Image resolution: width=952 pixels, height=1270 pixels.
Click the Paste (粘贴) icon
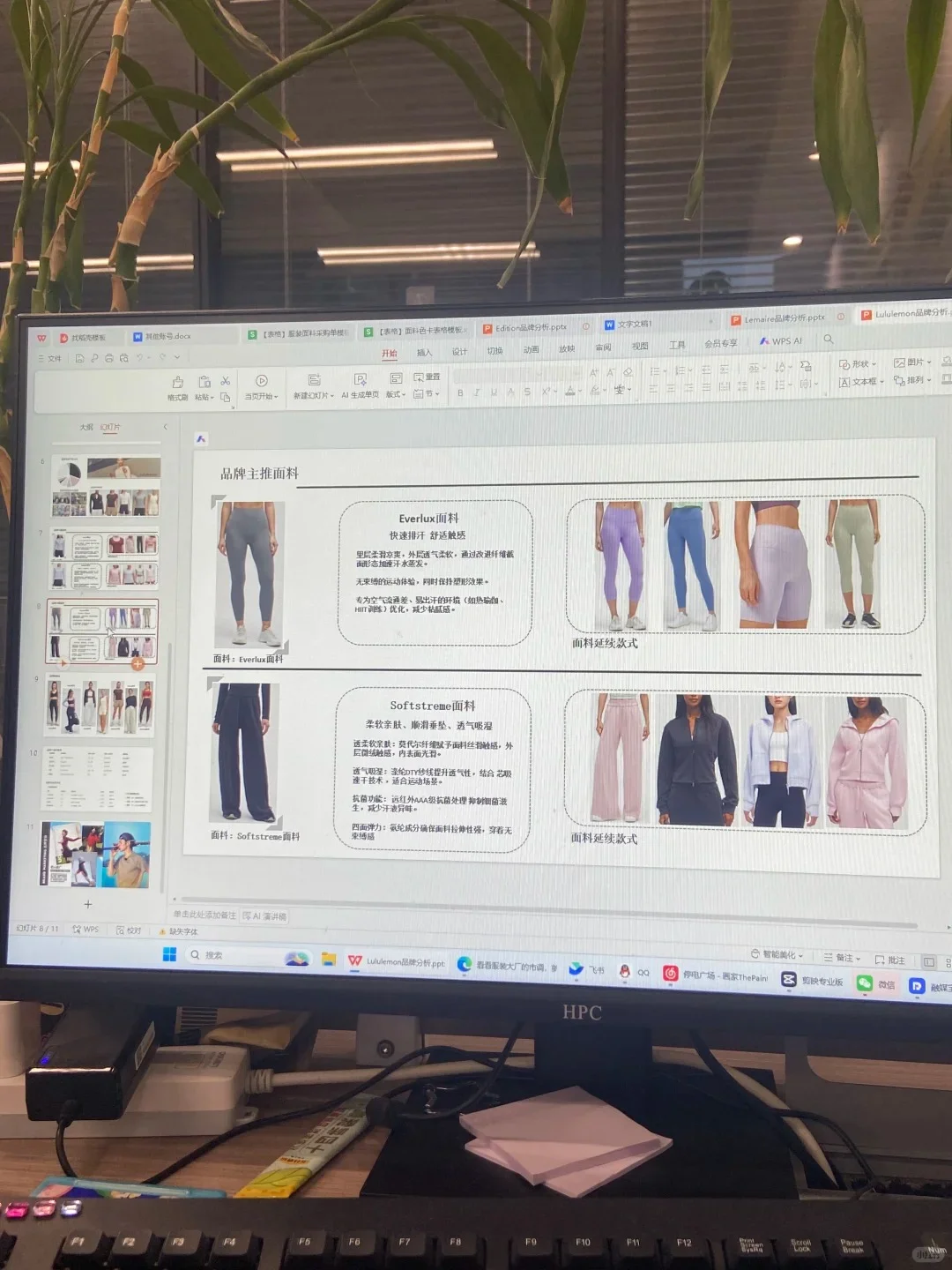click(x=204, y=381)
